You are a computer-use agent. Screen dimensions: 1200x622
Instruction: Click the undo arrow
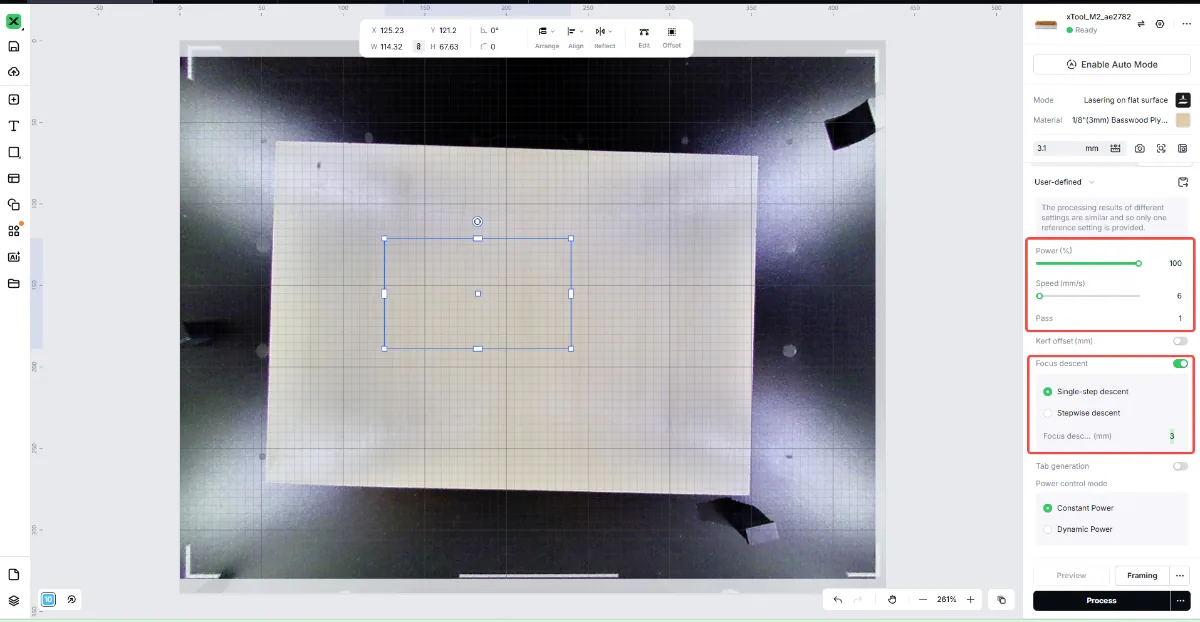point(838,599)
